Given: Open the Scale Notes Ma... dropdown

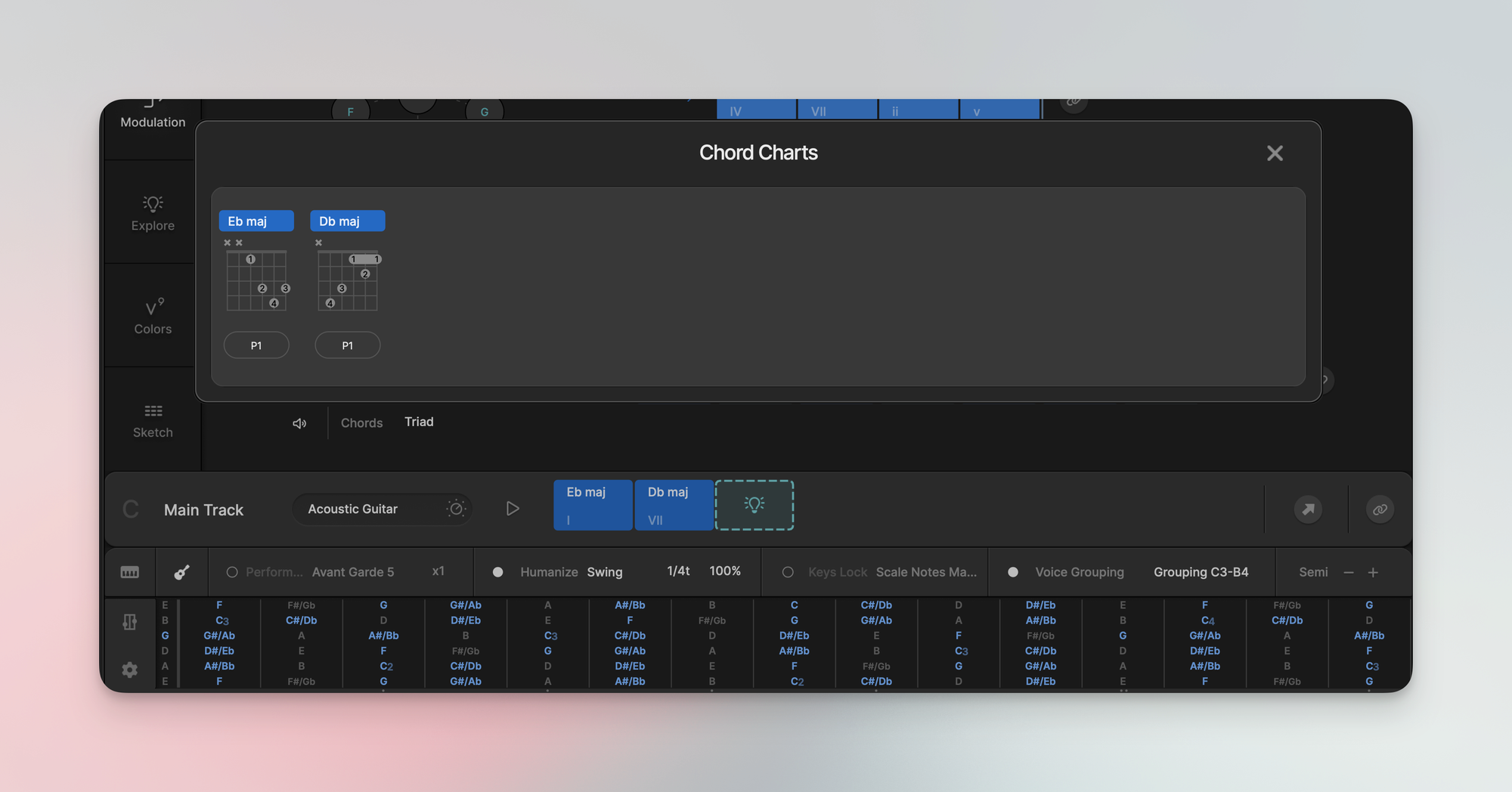Looking at the screenshot, I should (926, 572).
